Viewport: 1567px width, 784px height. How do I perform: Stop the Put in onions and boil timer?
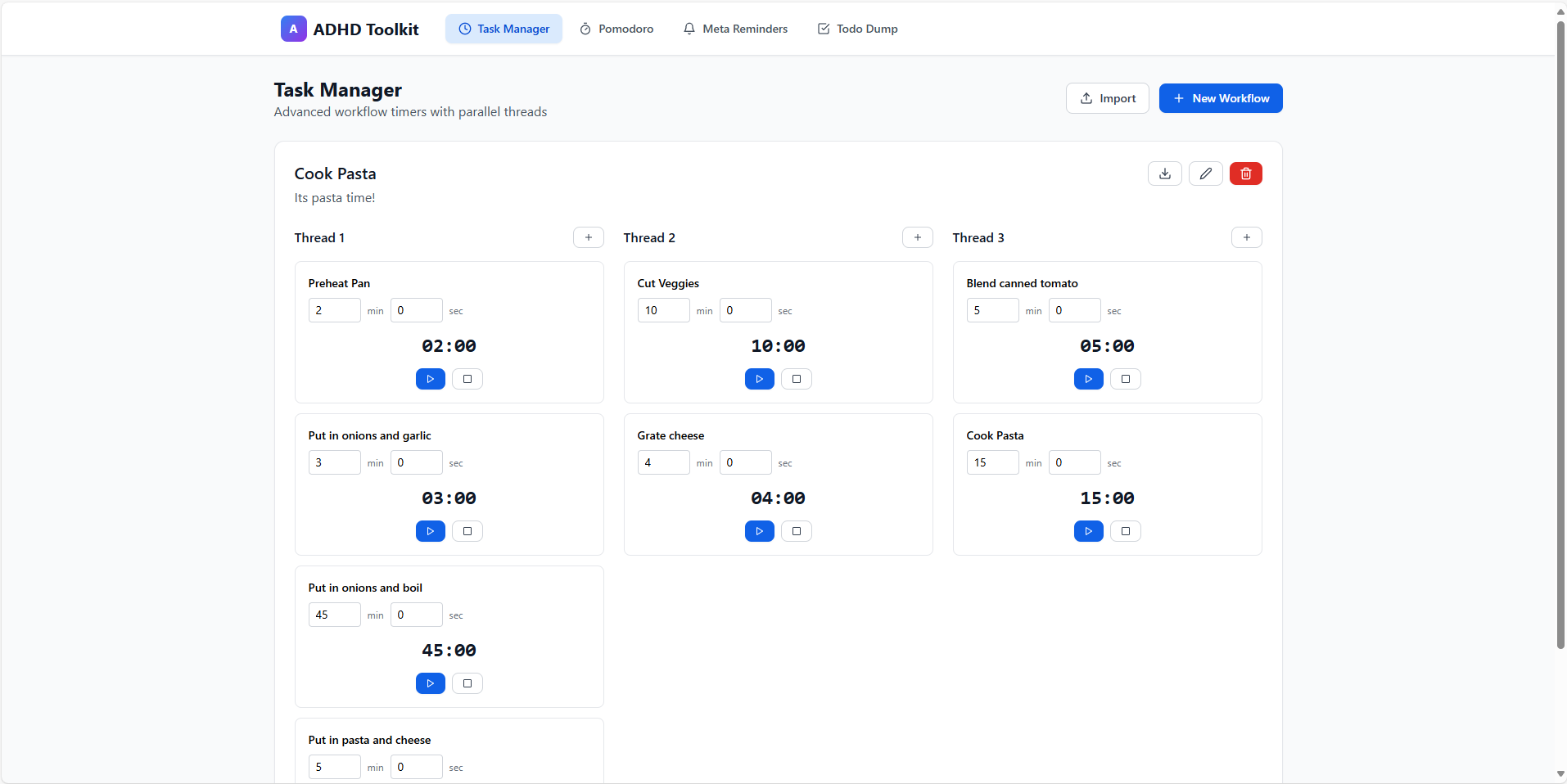point(467,683)
